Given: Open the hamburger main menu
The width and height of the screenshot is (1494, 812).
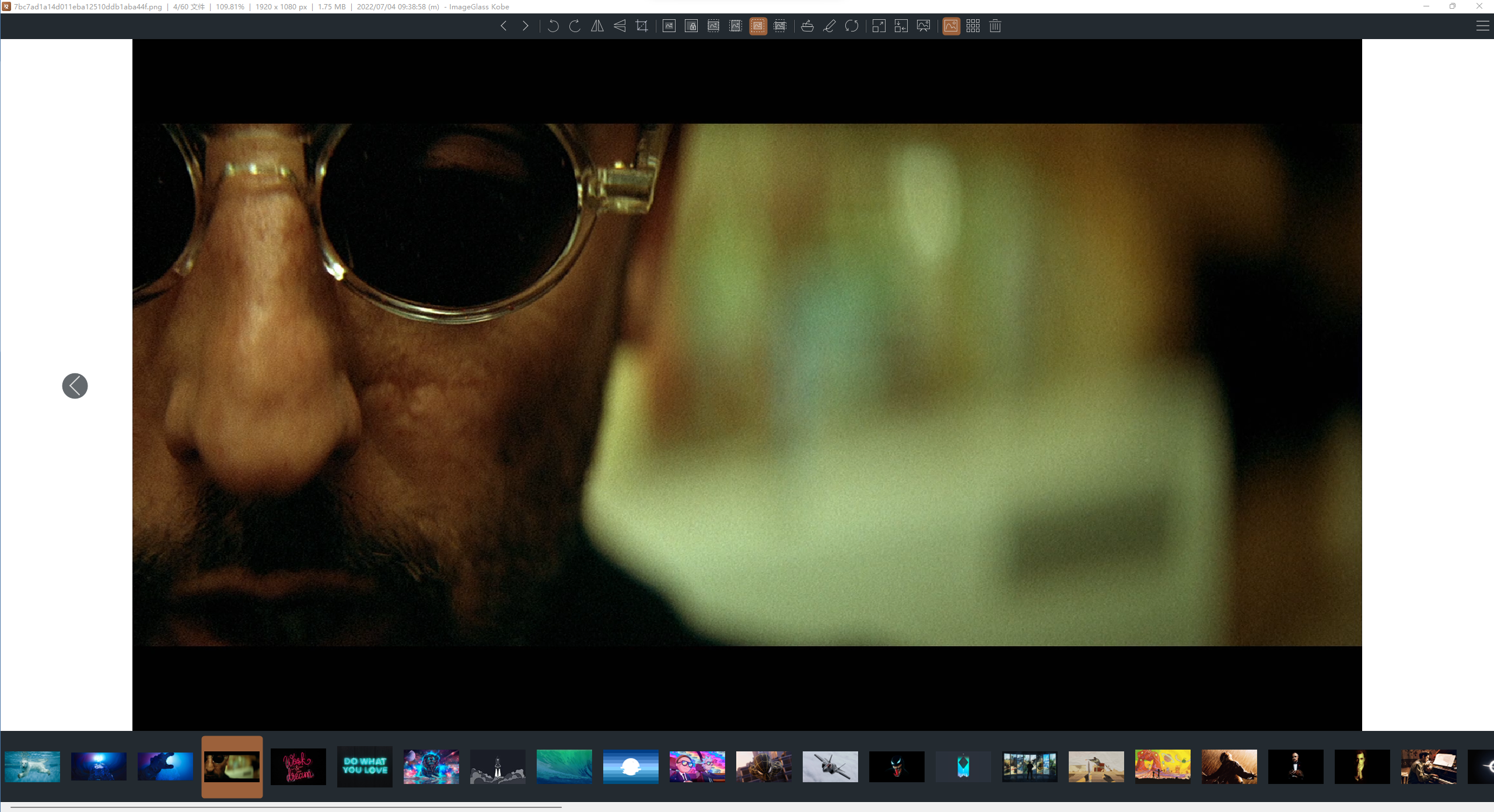Looking at the screenshot, I should [1482, 26].
